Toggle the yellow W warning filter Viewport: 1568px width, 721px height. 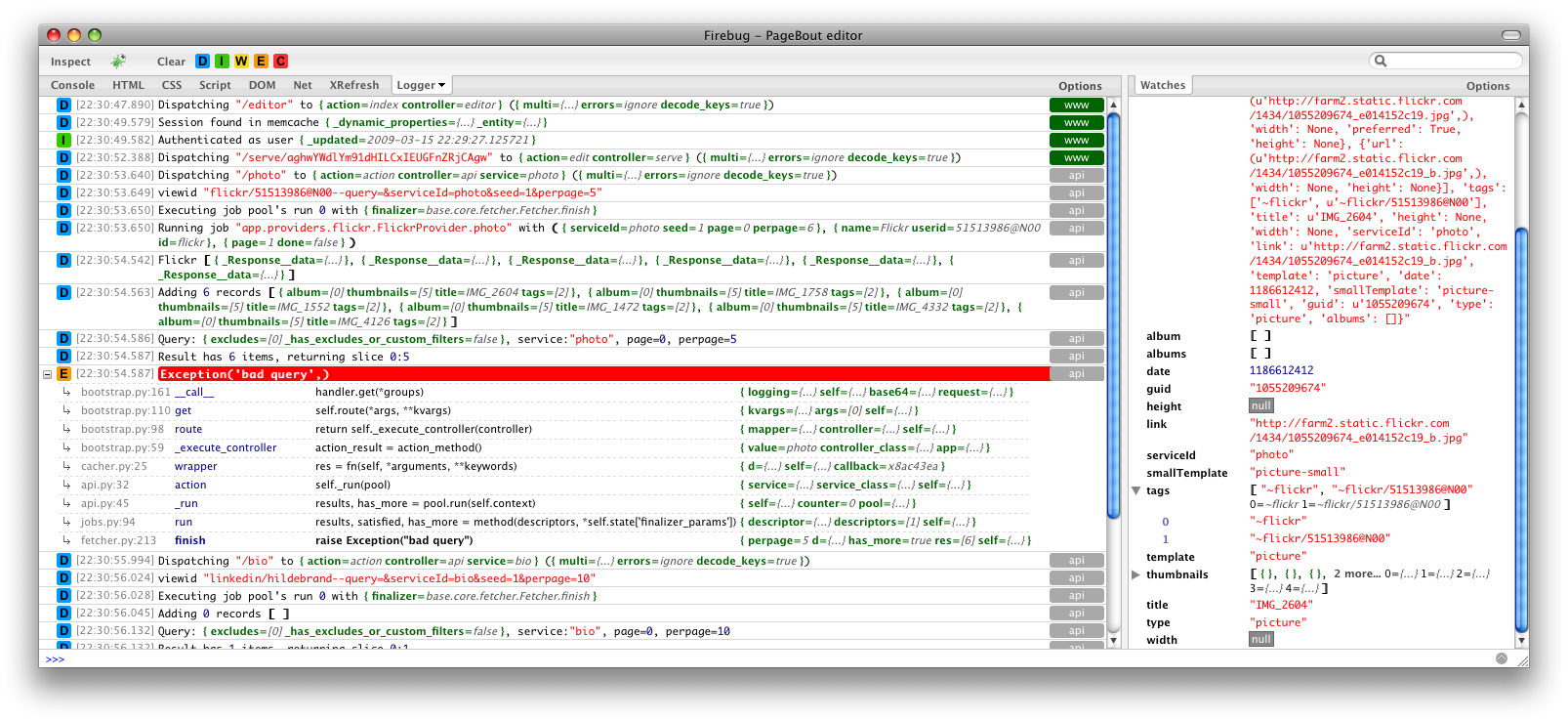(241, 61)
